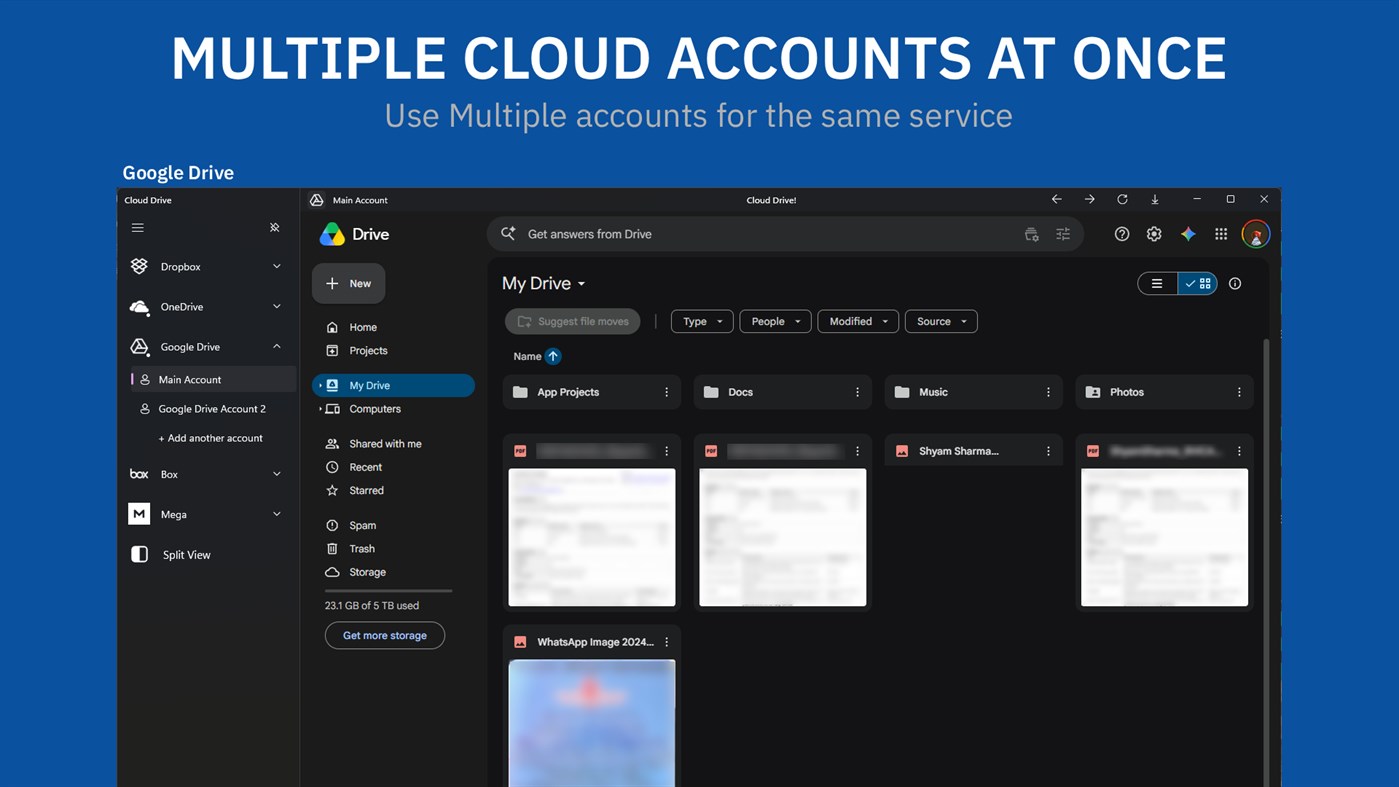Click the storage usage progress bar

click(x=388, y=591)
